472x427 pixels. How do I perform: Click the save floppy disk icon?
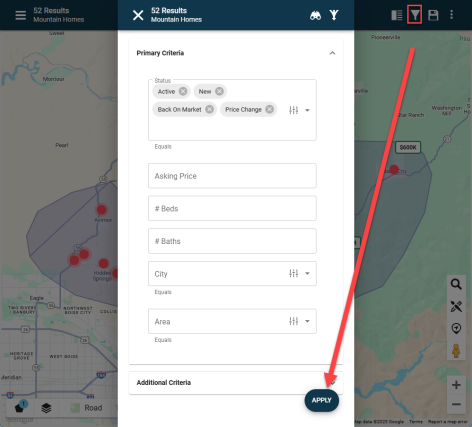(x=433, y=15)
